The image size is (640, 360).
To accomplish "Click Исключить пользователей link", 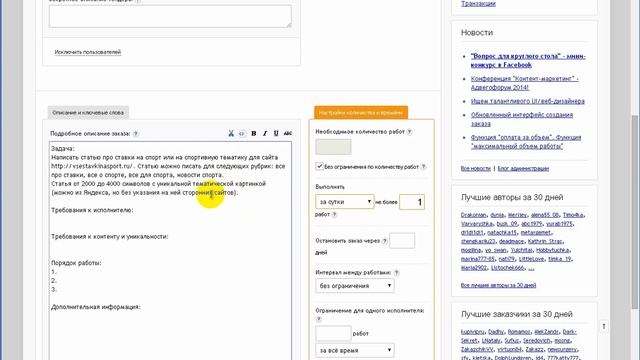I will click(x=88, y=52).
